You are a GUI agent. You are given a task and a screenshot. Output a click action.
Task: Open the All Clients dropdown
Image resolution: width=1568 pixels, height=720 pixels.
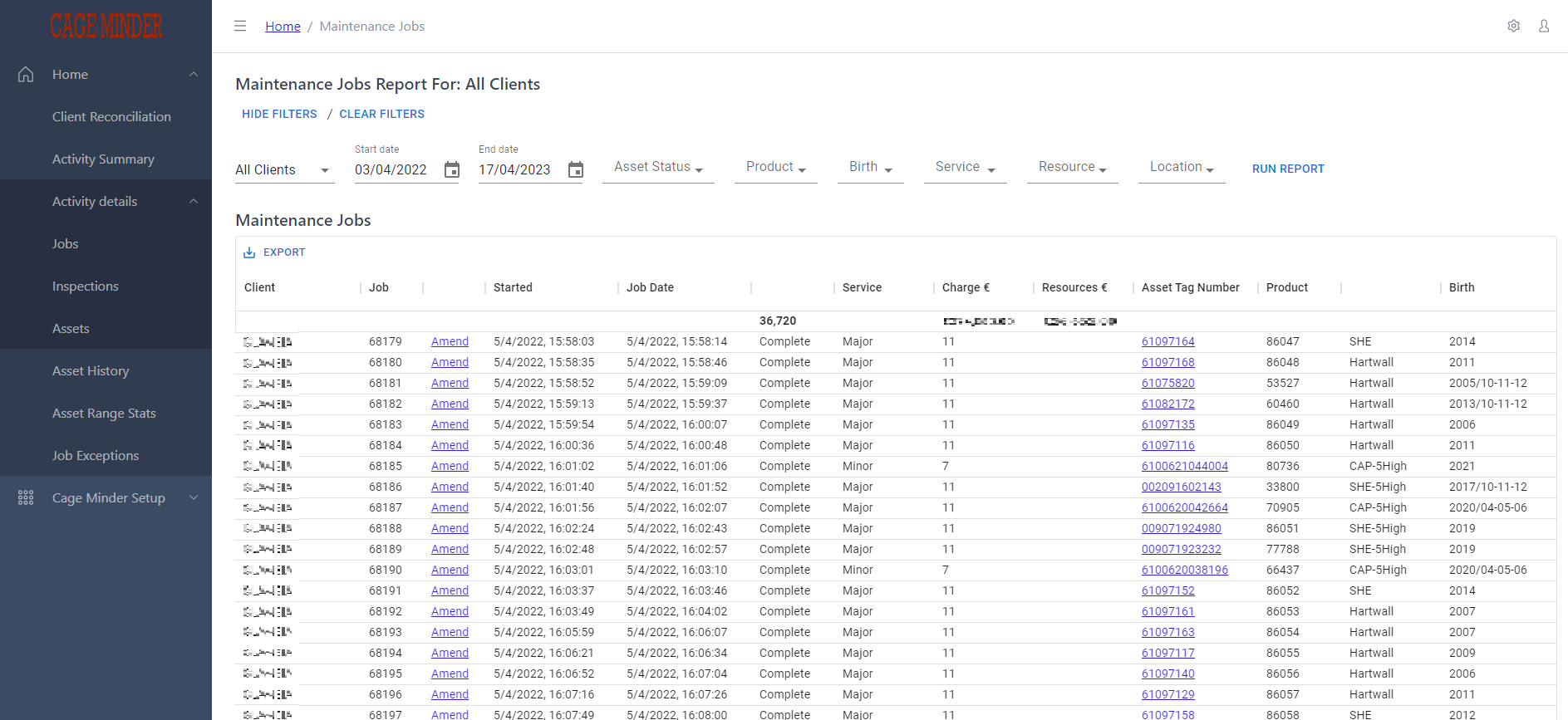[284, 169]
